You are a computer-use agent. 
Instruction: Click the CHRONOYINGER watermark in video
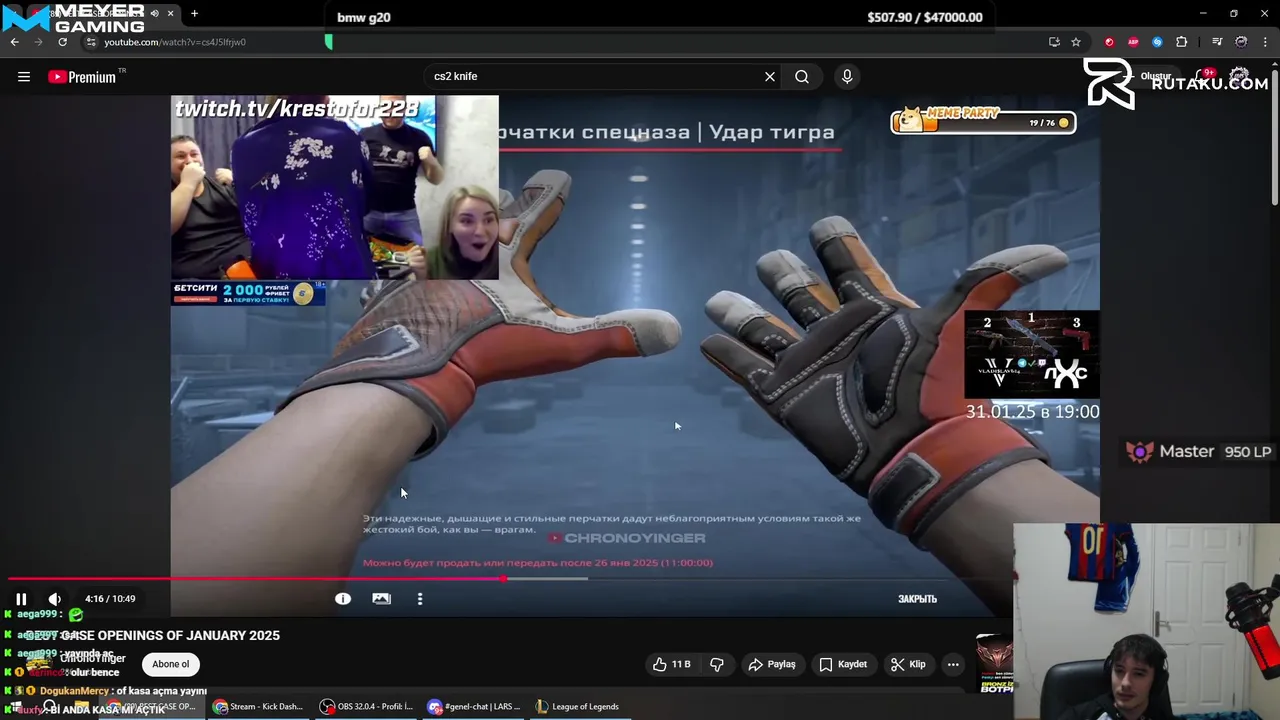point(627,538)
